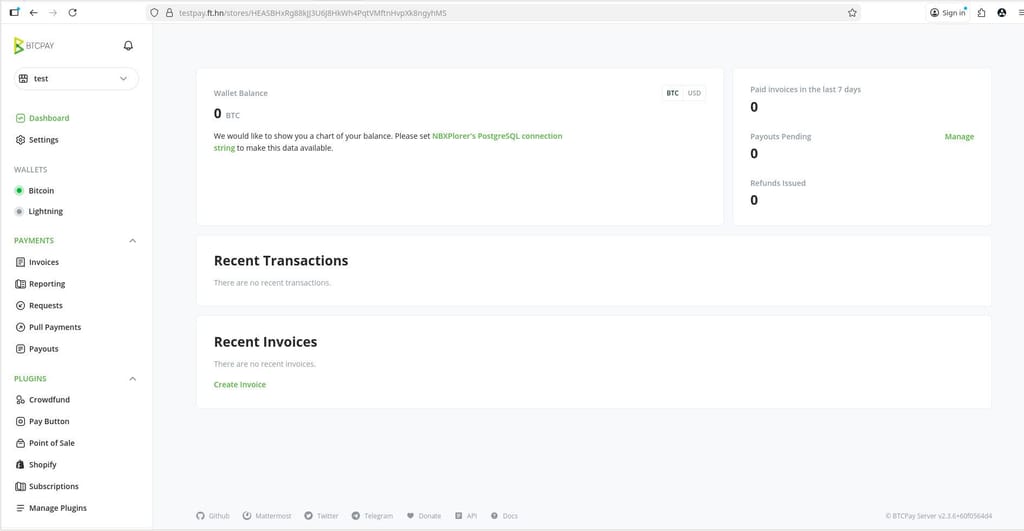Click the Create Invoice link
1024x531 pixels.
click(240, 385)
